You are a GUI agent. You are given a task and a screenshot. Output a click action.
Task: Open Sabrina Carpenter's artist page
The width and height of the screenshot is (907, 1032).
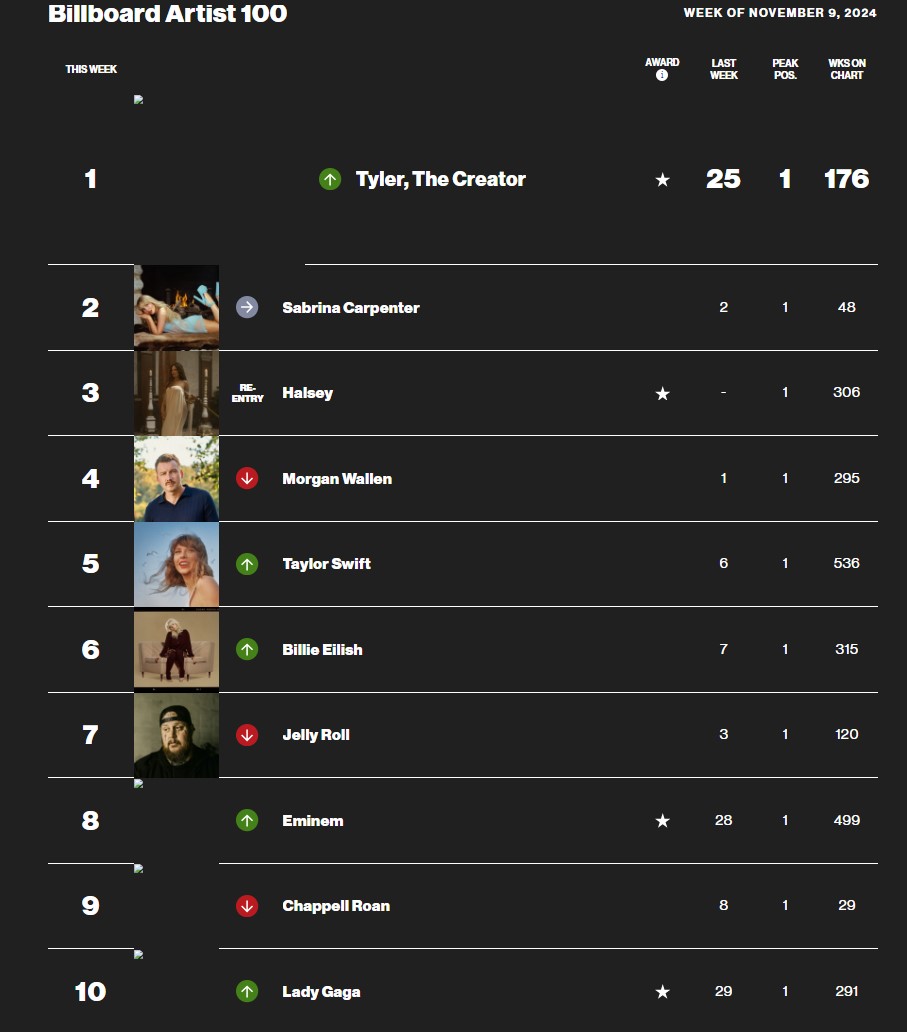pos(351,307)
